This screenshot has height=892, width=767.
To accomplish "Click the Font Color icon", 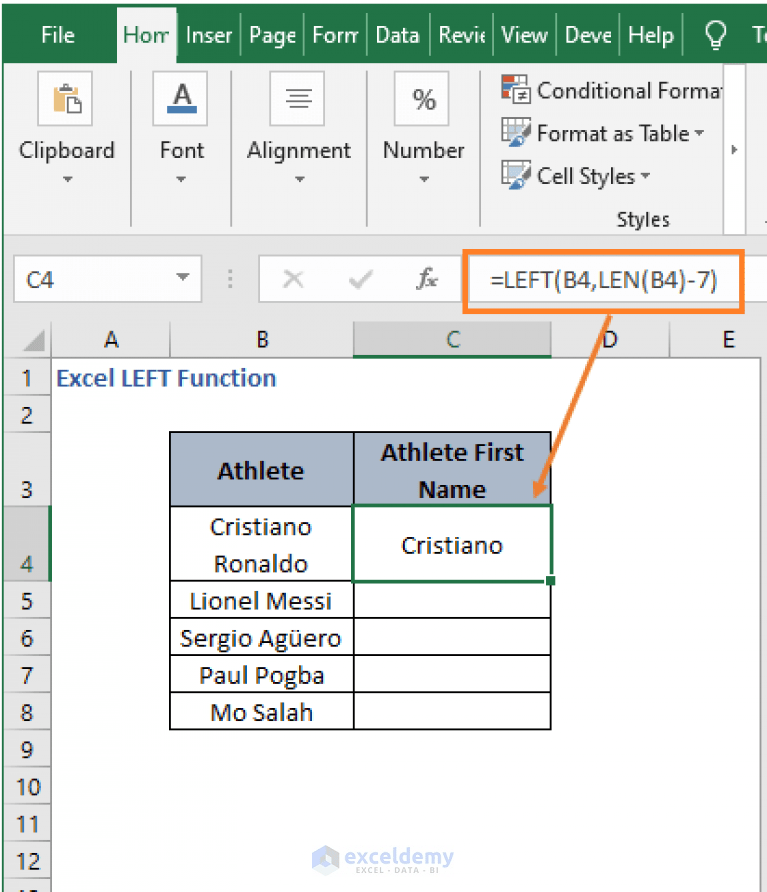I will click(x=181, y=99).
